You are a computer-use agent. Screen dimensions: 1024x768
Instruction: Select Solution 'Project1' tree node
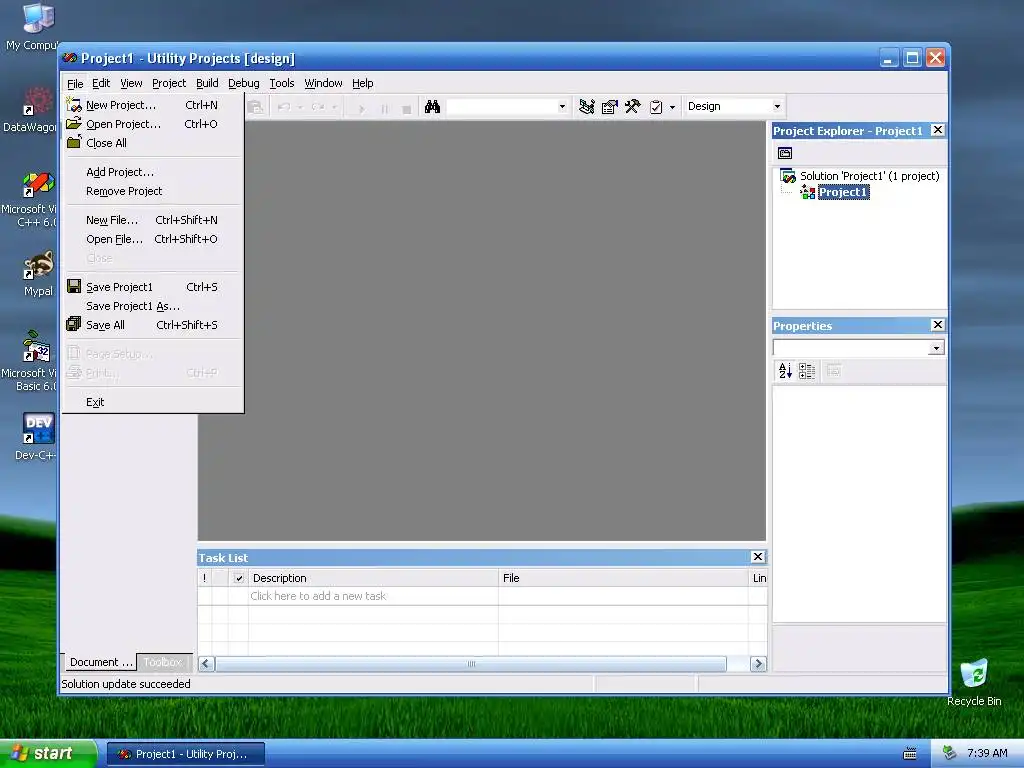click(x=869, y=176)
